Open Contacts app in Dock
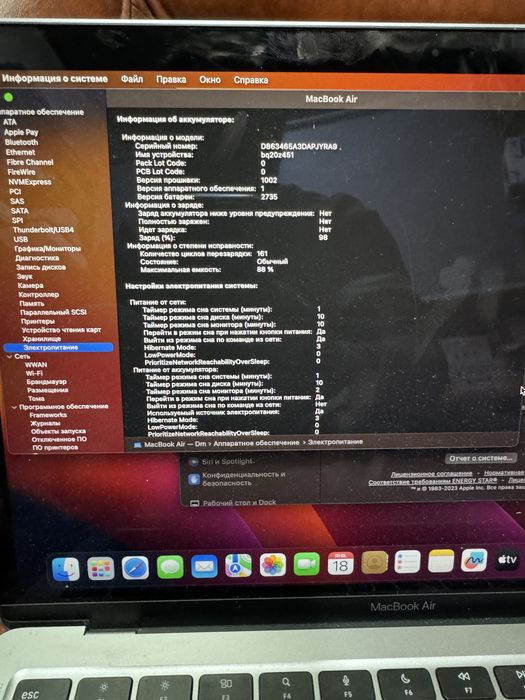 click(375, 562)
